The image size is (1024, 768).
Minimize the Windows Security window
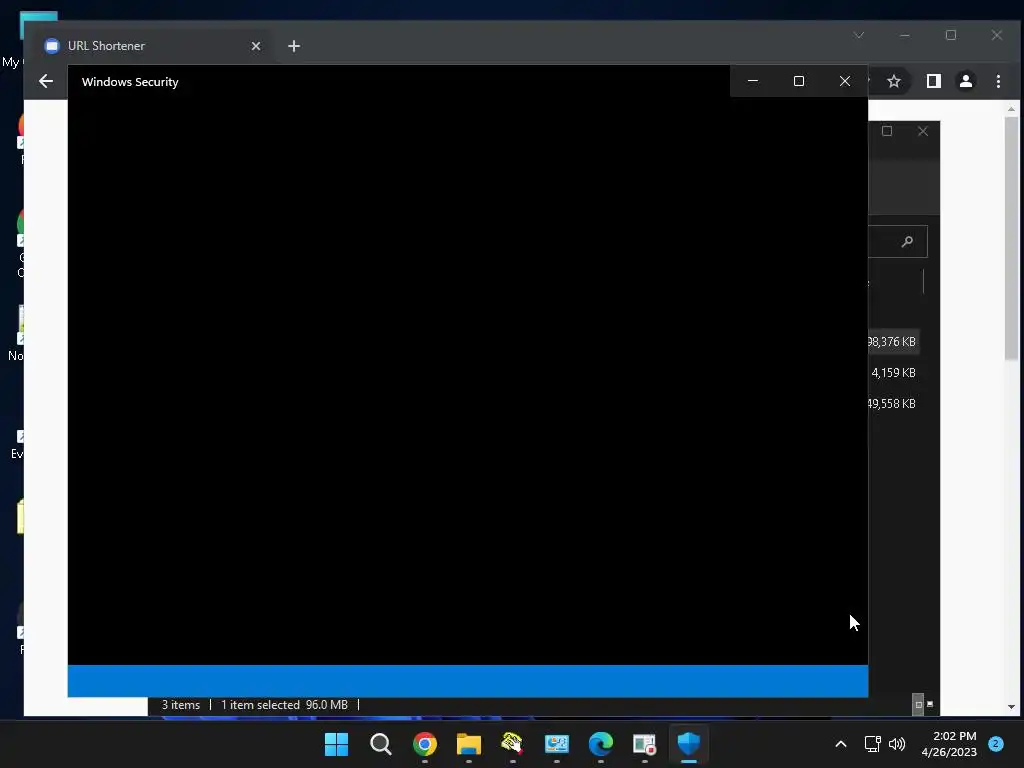[x=752, y=81]
